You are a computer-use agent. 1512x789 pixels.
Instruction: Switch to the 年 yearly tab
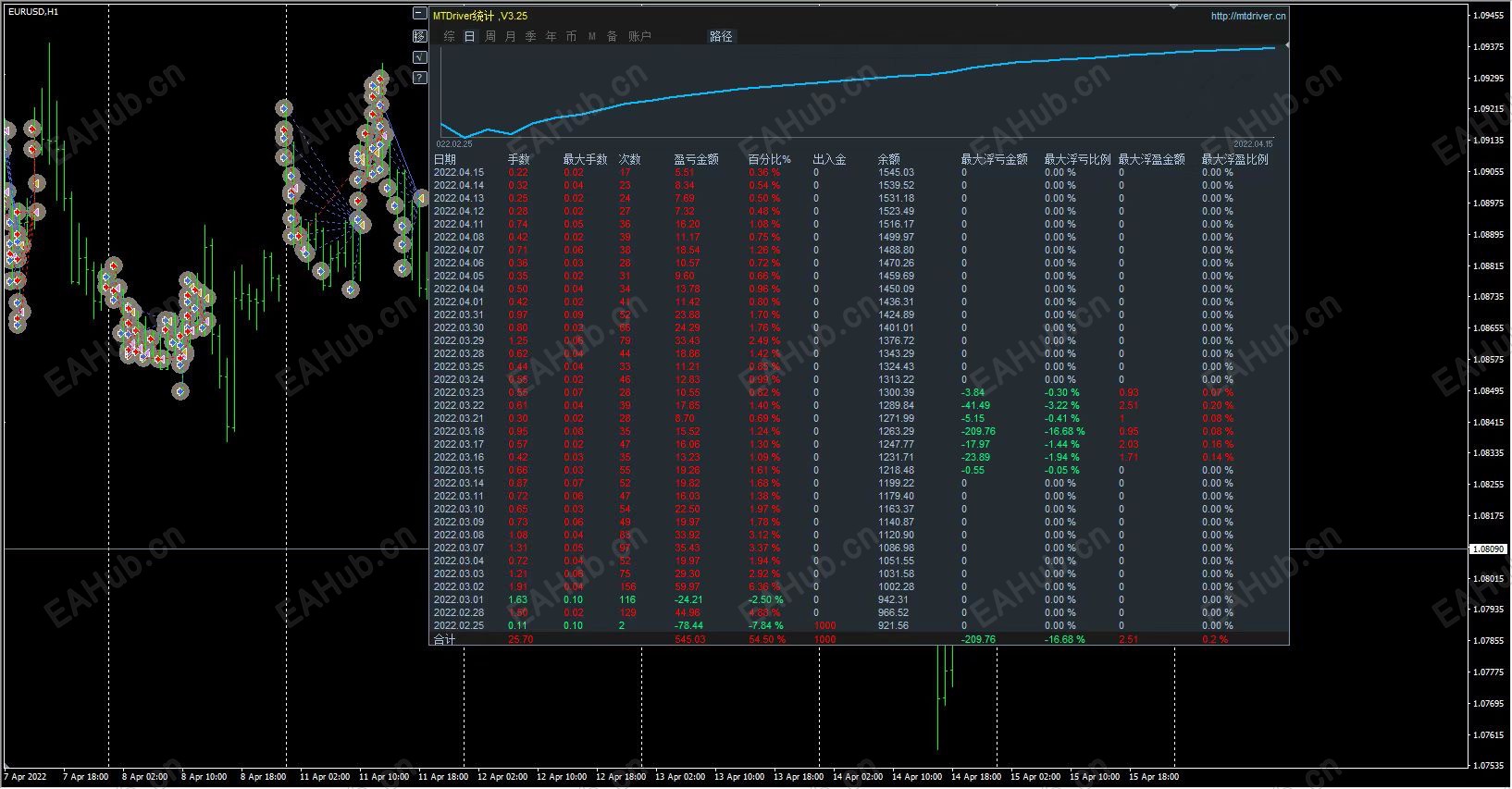552,36
